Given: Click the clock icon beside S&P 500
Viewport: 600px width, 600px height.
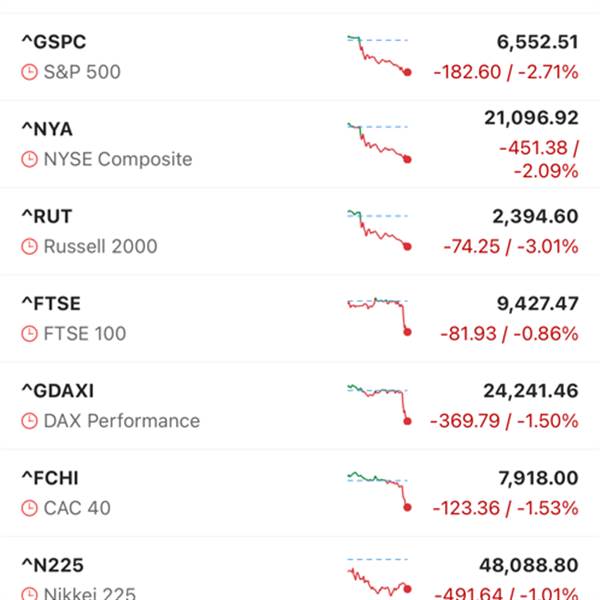Looking at the screenshot, I should [29, 72].
